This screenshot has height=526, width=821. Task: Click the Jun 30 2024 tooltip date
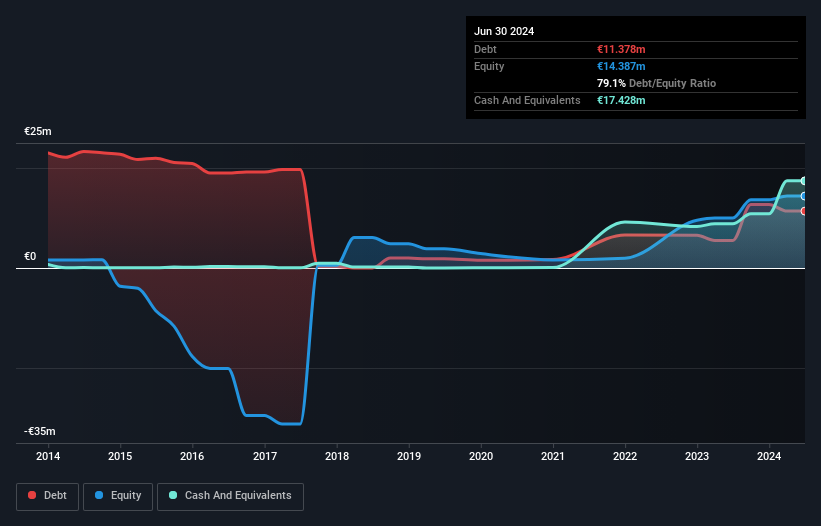[504, 31]
